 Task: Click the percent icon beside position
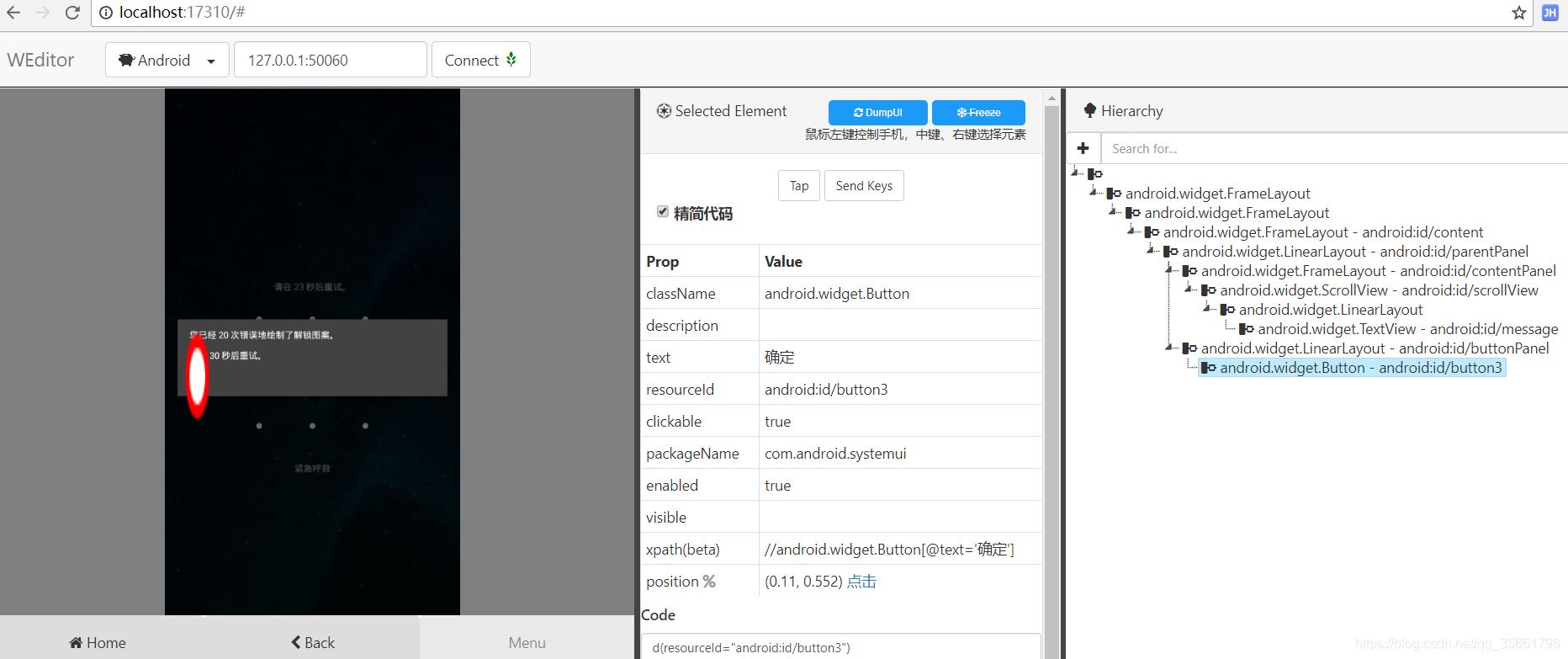tap(709, 582)
